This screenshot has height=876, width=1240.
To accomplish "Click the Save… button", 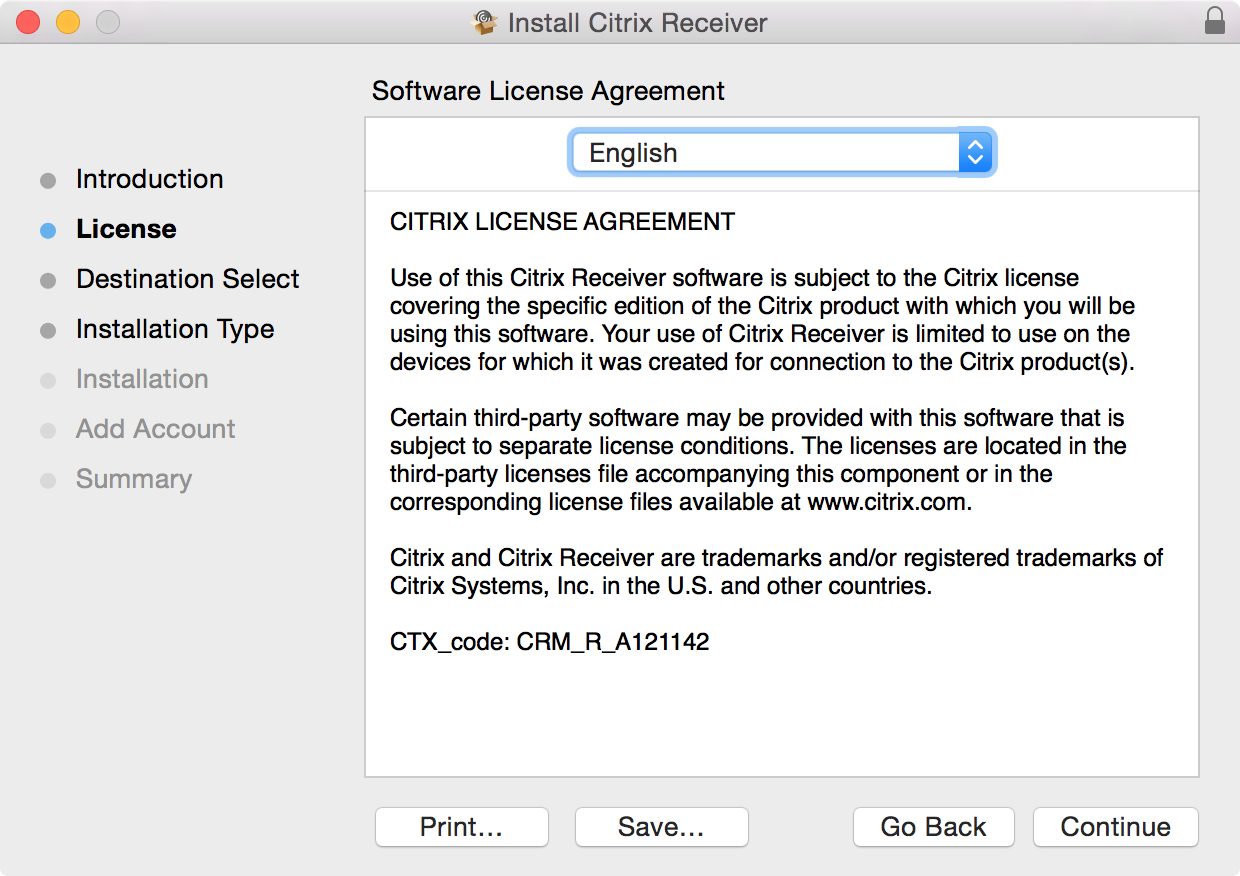I will (x=661, y=827).
